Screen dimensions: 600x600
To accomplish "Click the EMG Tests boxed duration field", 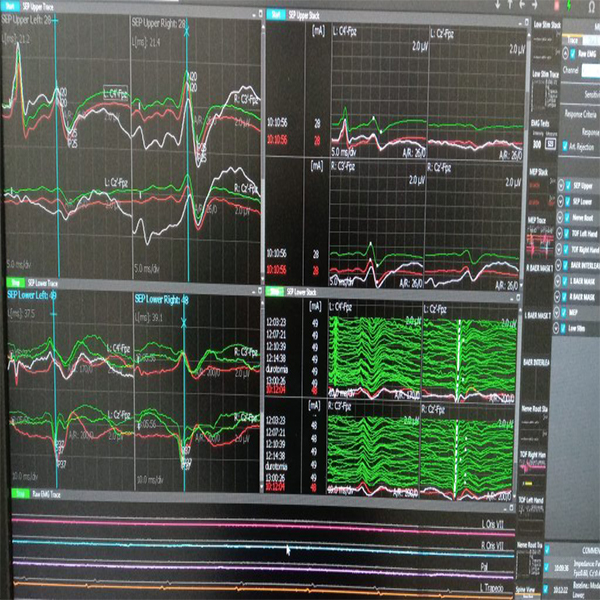I will 551,144.
